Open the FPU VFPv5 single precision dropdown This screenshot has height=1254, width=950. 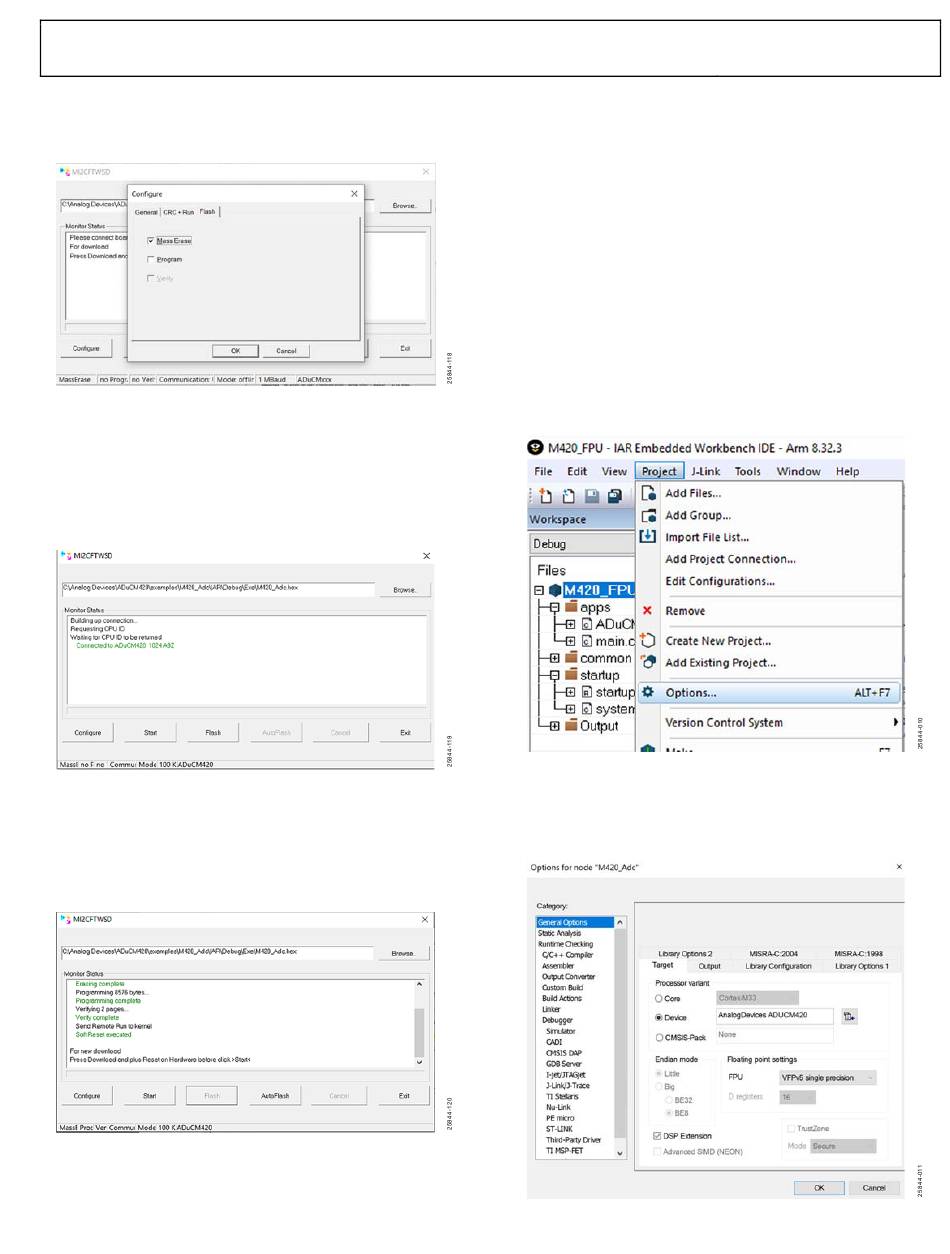point(827,1078)
